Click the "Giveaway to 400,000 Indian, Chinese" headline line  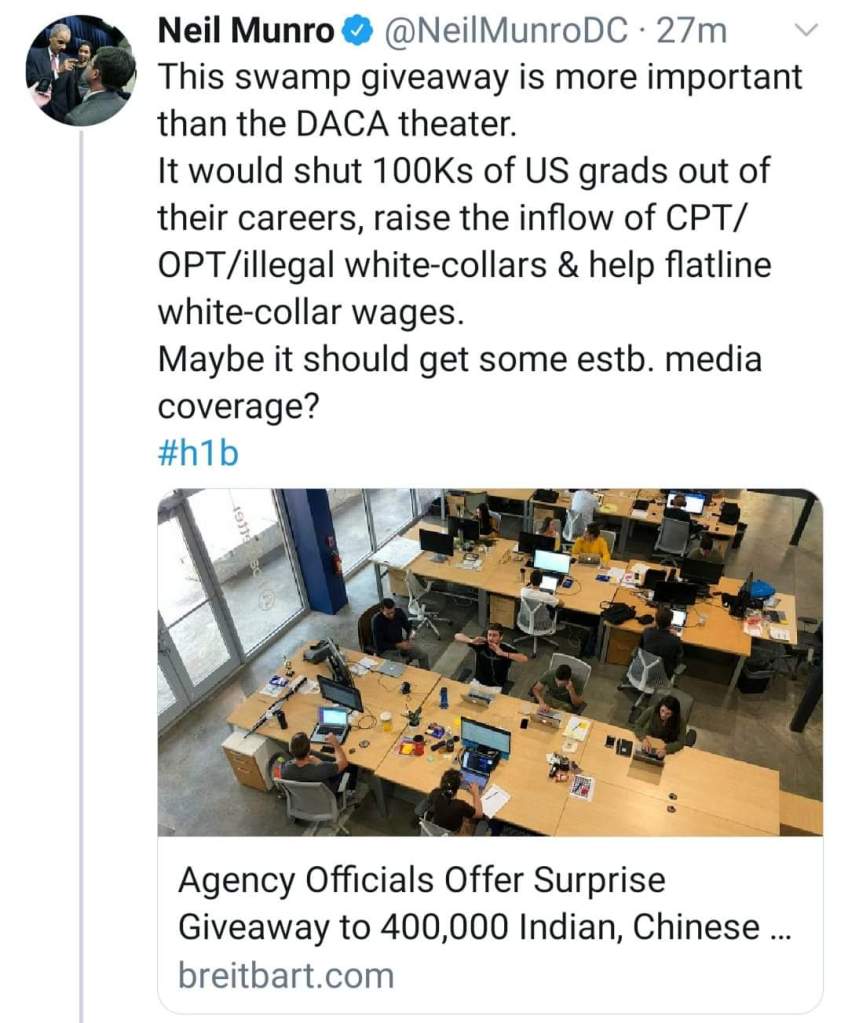coord(484,927)
